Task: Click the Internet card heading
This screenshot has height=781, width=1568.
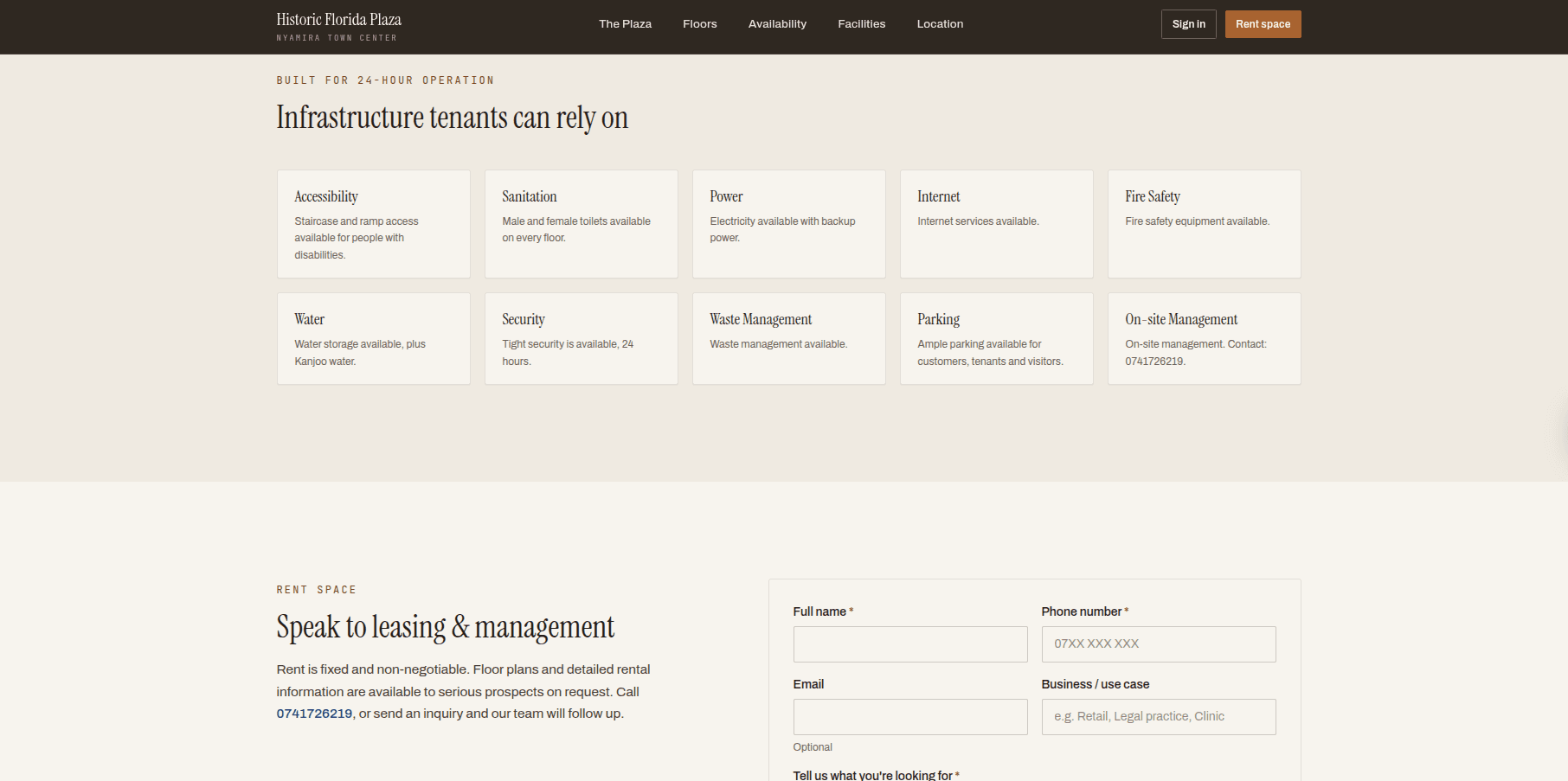Action: point(939,197)
